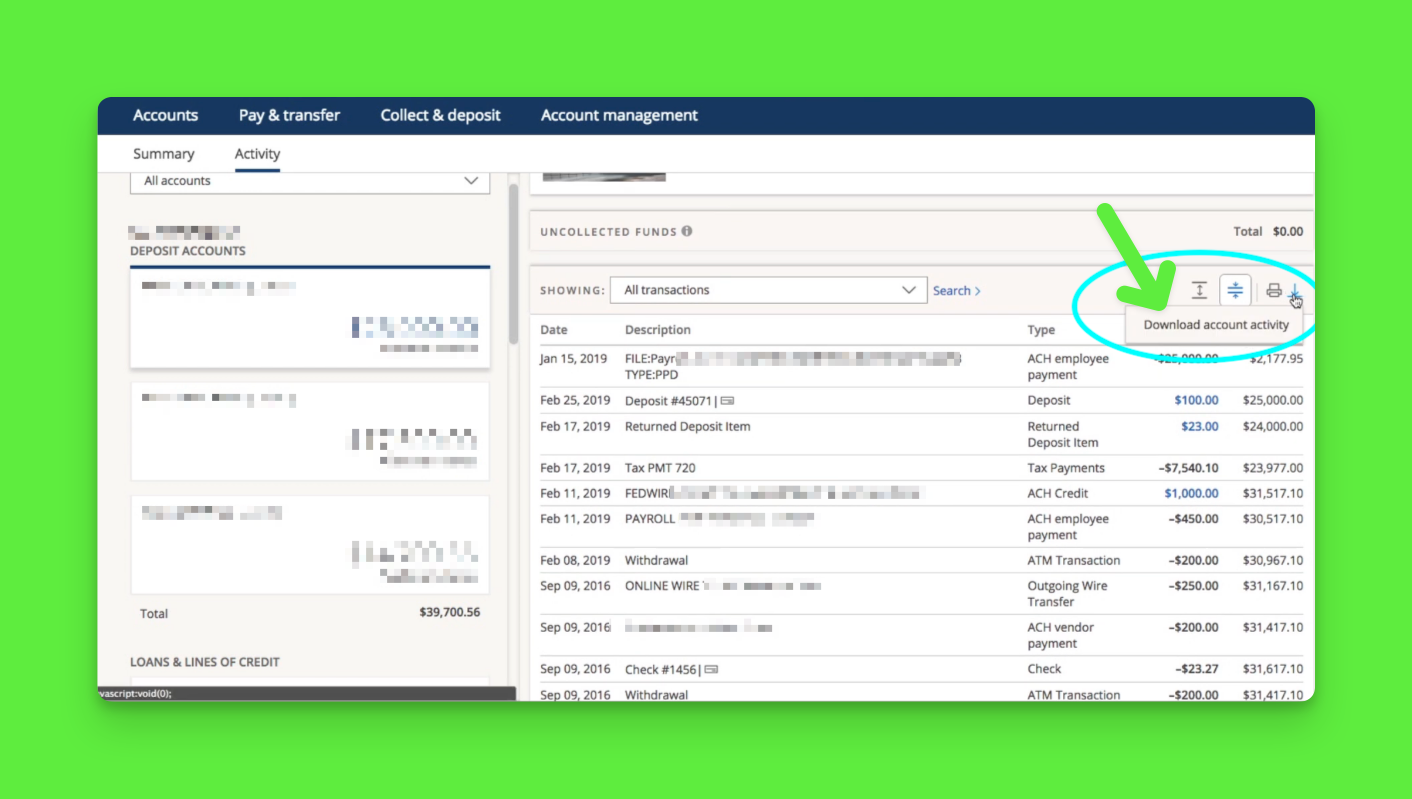
Task: Click the FEDWIR description text
Action: point(647,493)
